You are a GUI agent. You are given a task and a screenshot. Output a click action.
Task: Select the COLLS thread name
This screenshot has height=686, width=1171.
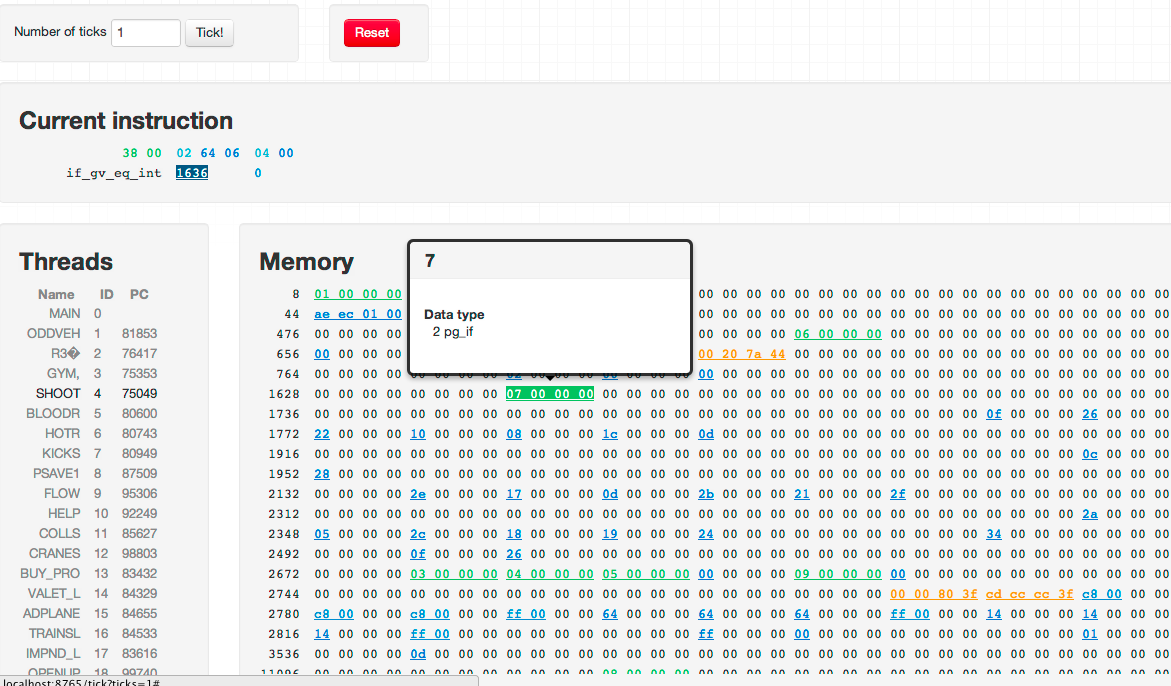click(x=60, y=534)
